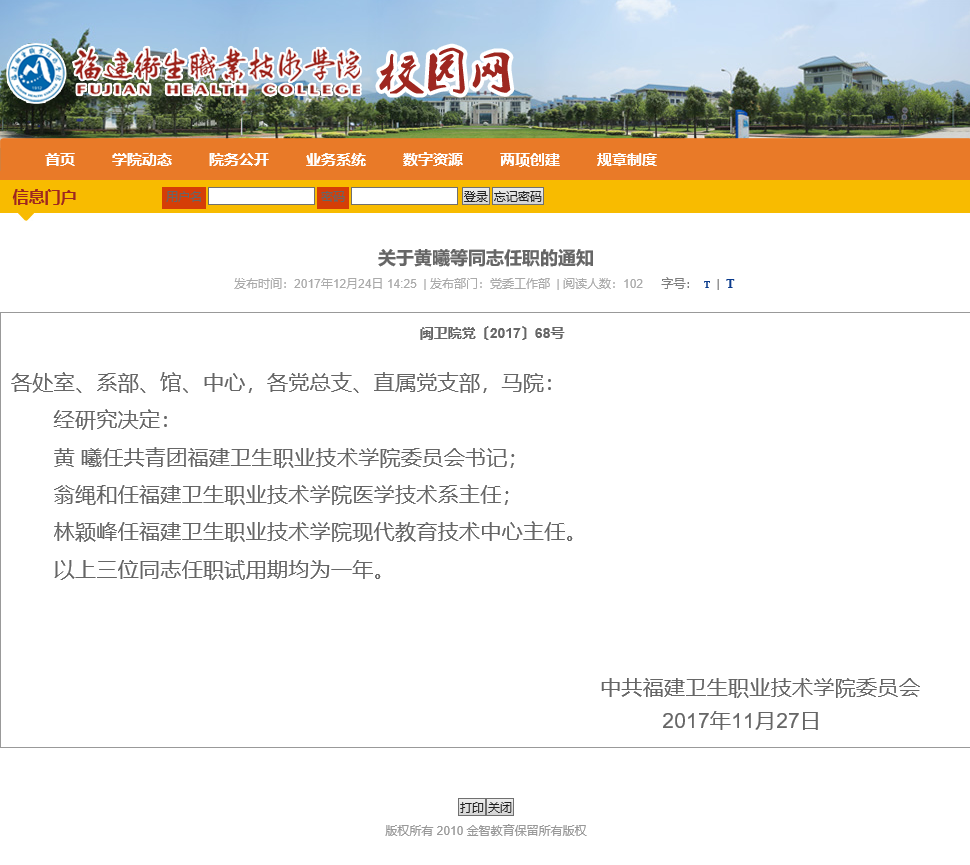Open the 两项创建 menu item
This screenshot has height=865, width=970.
[x=530, y=160]
